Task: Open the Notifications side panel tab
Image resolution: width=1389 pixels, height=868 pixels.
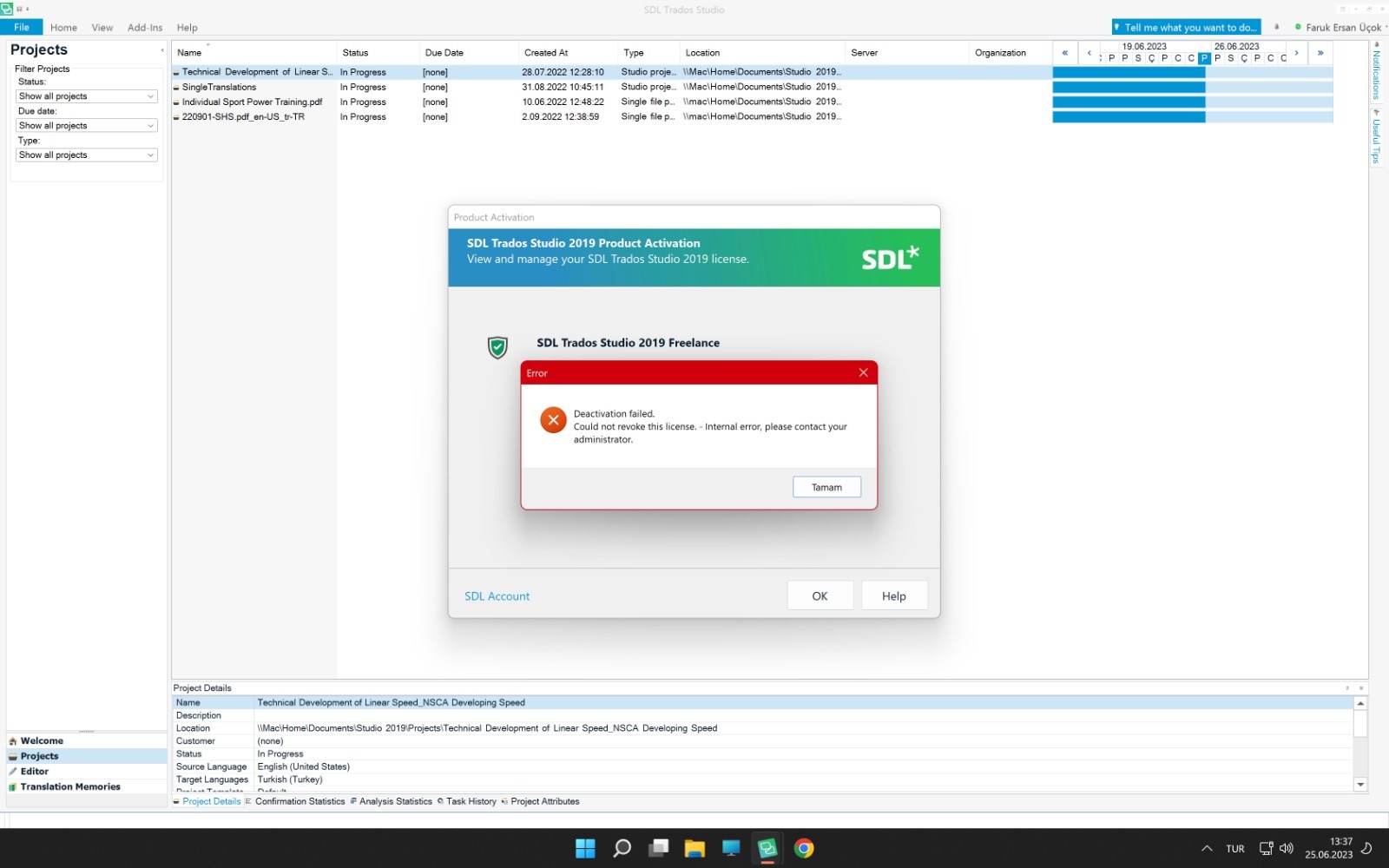Action: [1376, 71]
